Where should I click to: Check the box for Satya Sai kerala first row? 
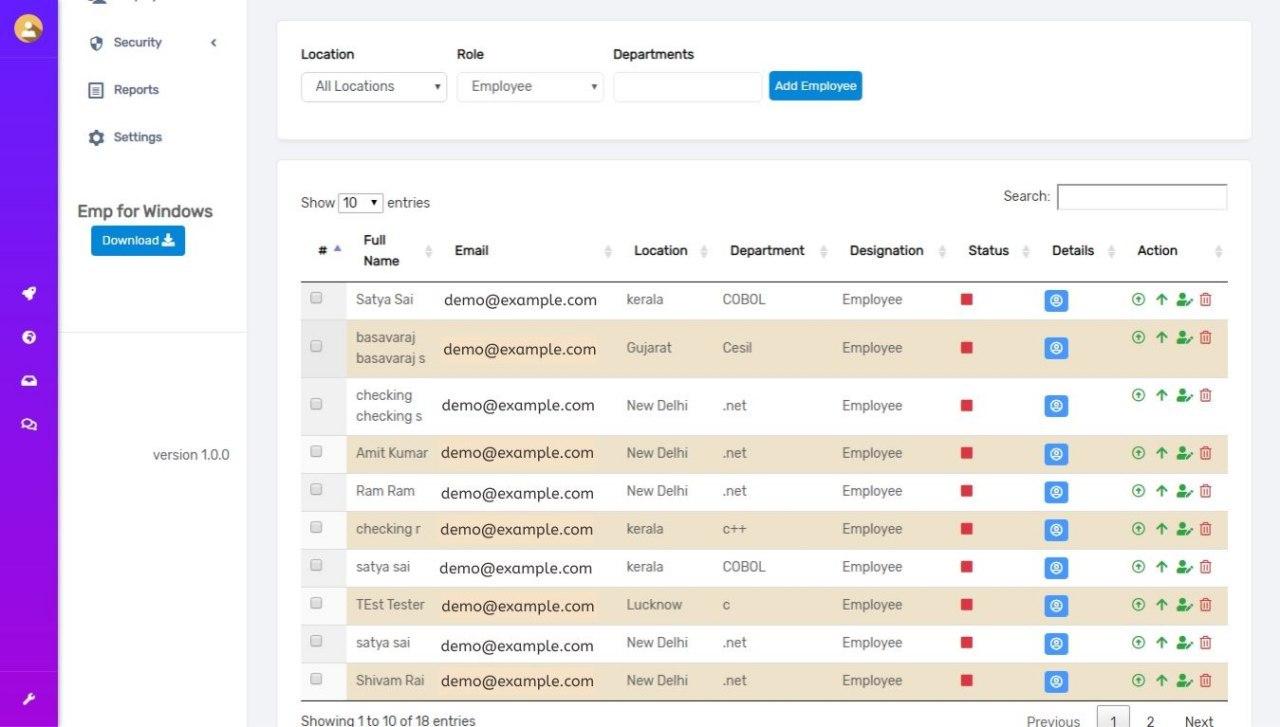coord(317,298)
